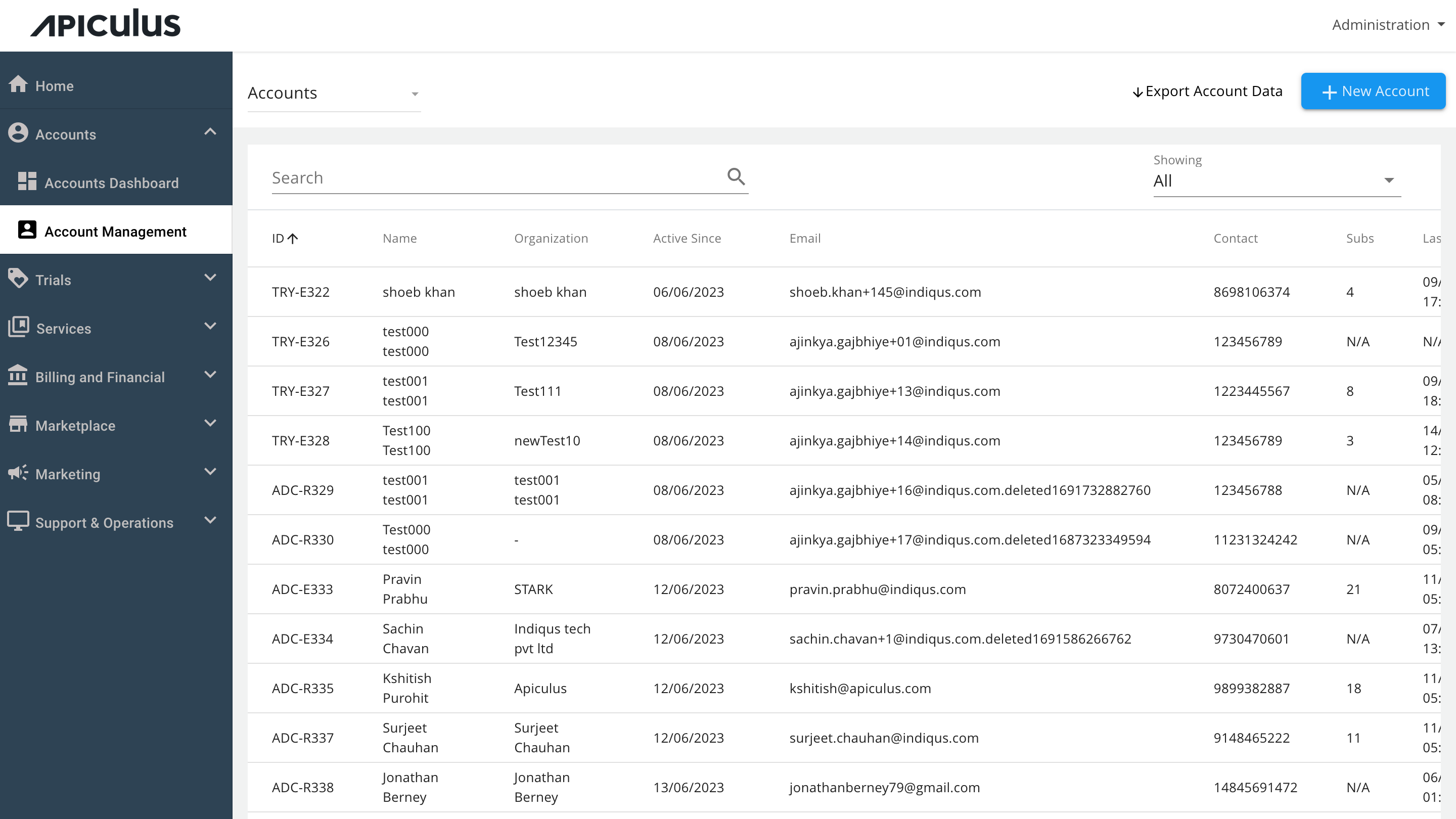Sort by the Name column header
The height and width of the screenshot is (819, 1456).
click(x=399, y=239)
